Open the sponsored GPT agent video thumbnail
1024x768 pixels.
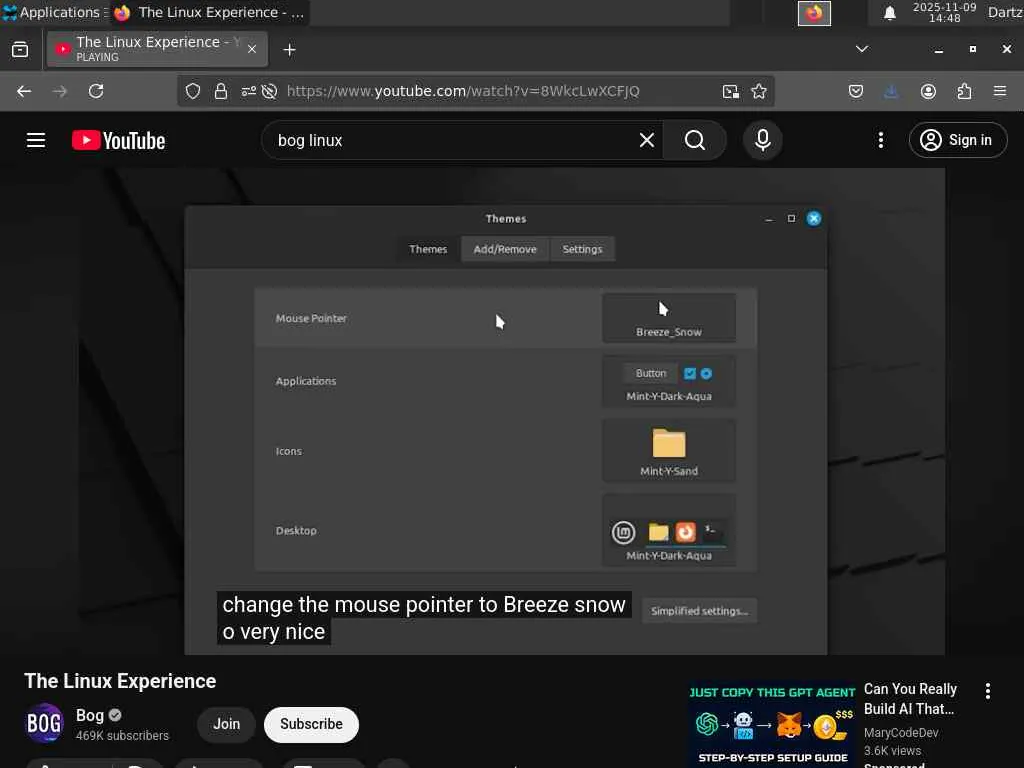[x=772, y=725]
